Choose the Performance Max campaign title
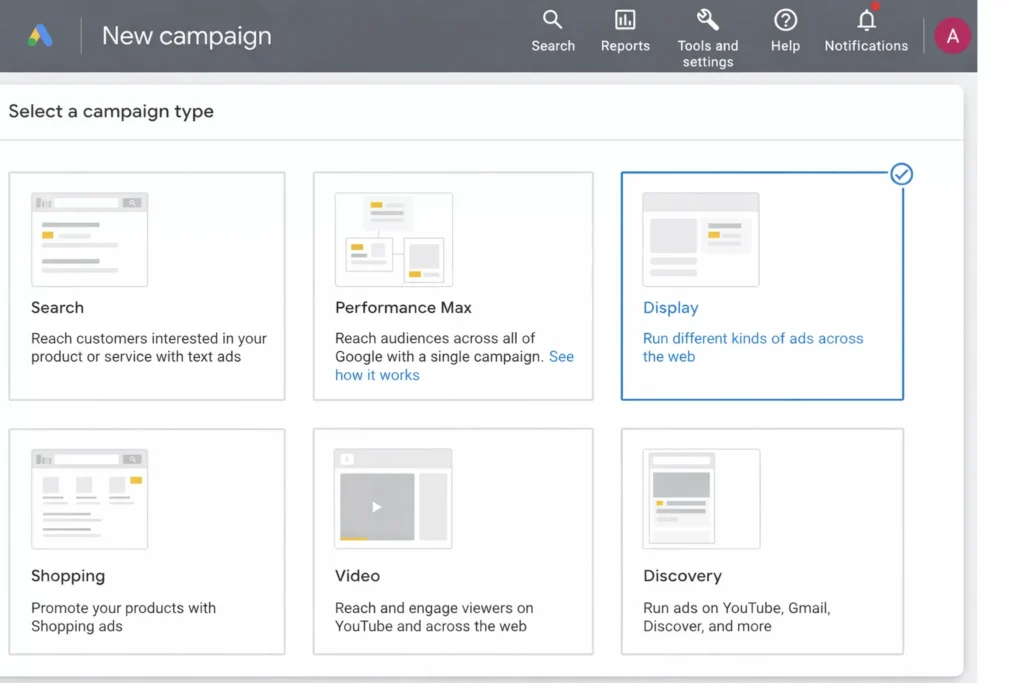Image resolution: width=1024 pixels, height=683 pixels. pos(403,308)
